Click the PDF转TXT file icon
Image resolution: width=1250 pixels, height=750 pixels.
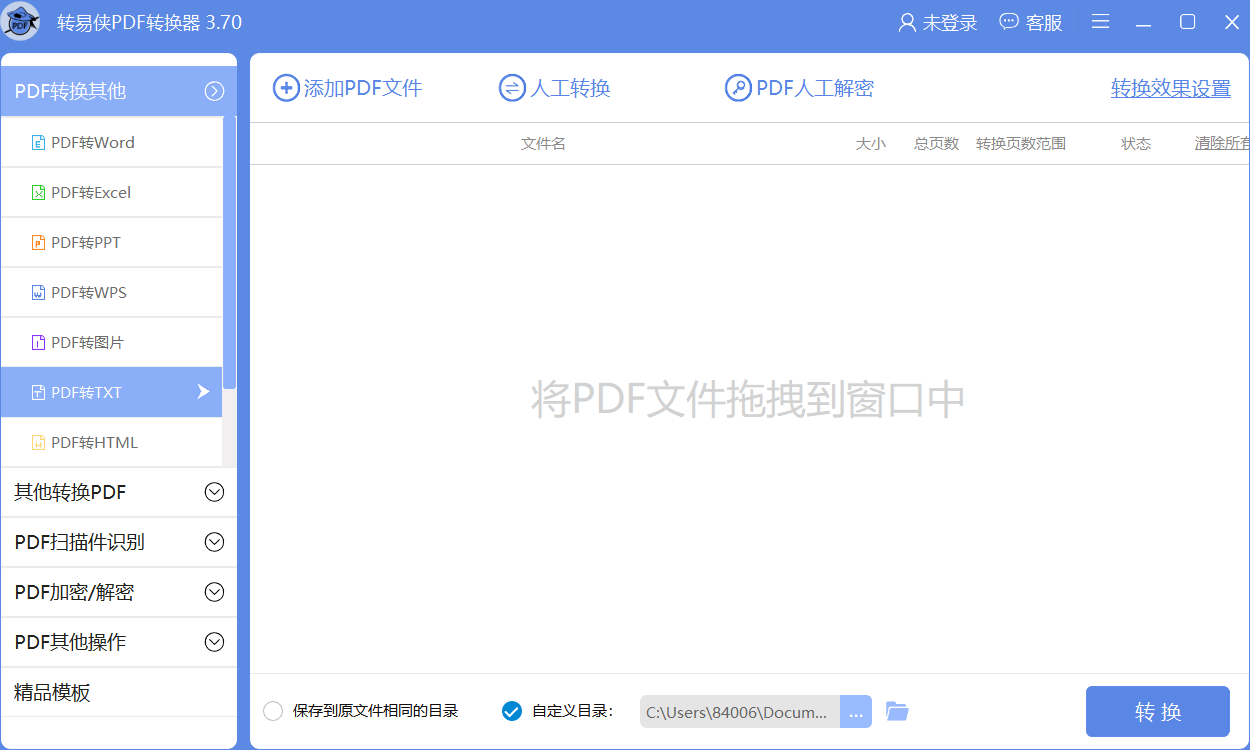(x=38, y=392)
